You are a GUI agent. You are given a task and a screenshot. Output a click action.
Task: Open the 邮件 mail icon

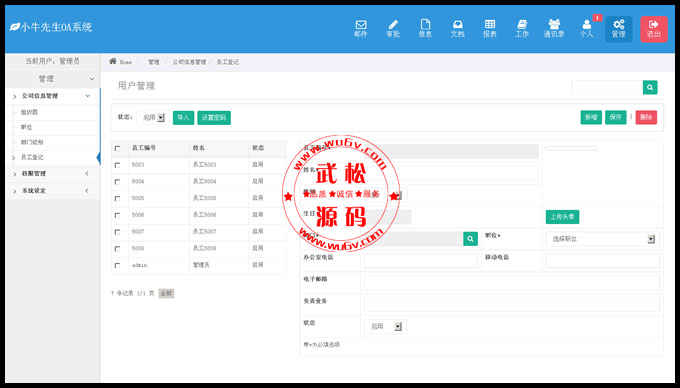(361, 29)
